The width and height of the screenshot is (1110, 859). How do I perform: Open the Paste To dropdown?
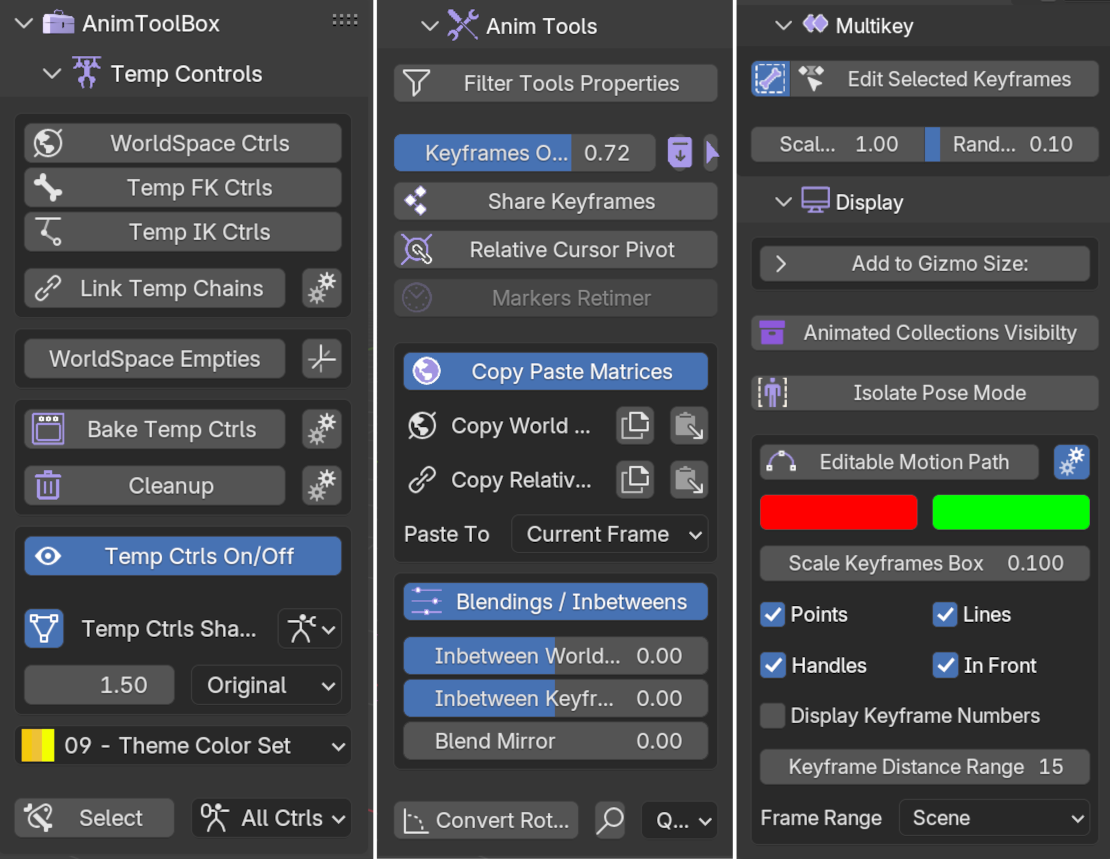pyautogui.click(x=609, y=533)
